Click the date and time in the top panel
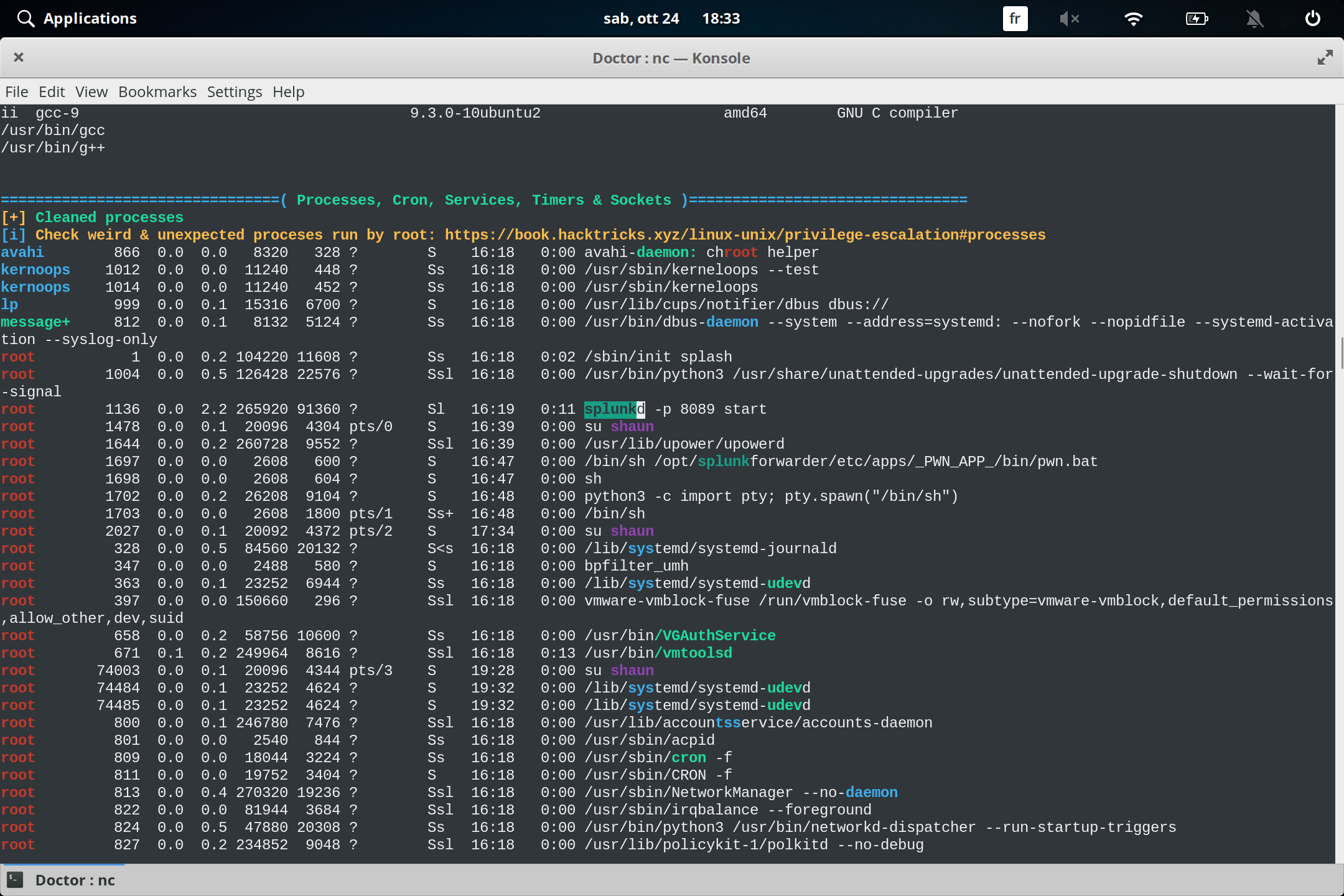1344x896 pixels. 671,19
